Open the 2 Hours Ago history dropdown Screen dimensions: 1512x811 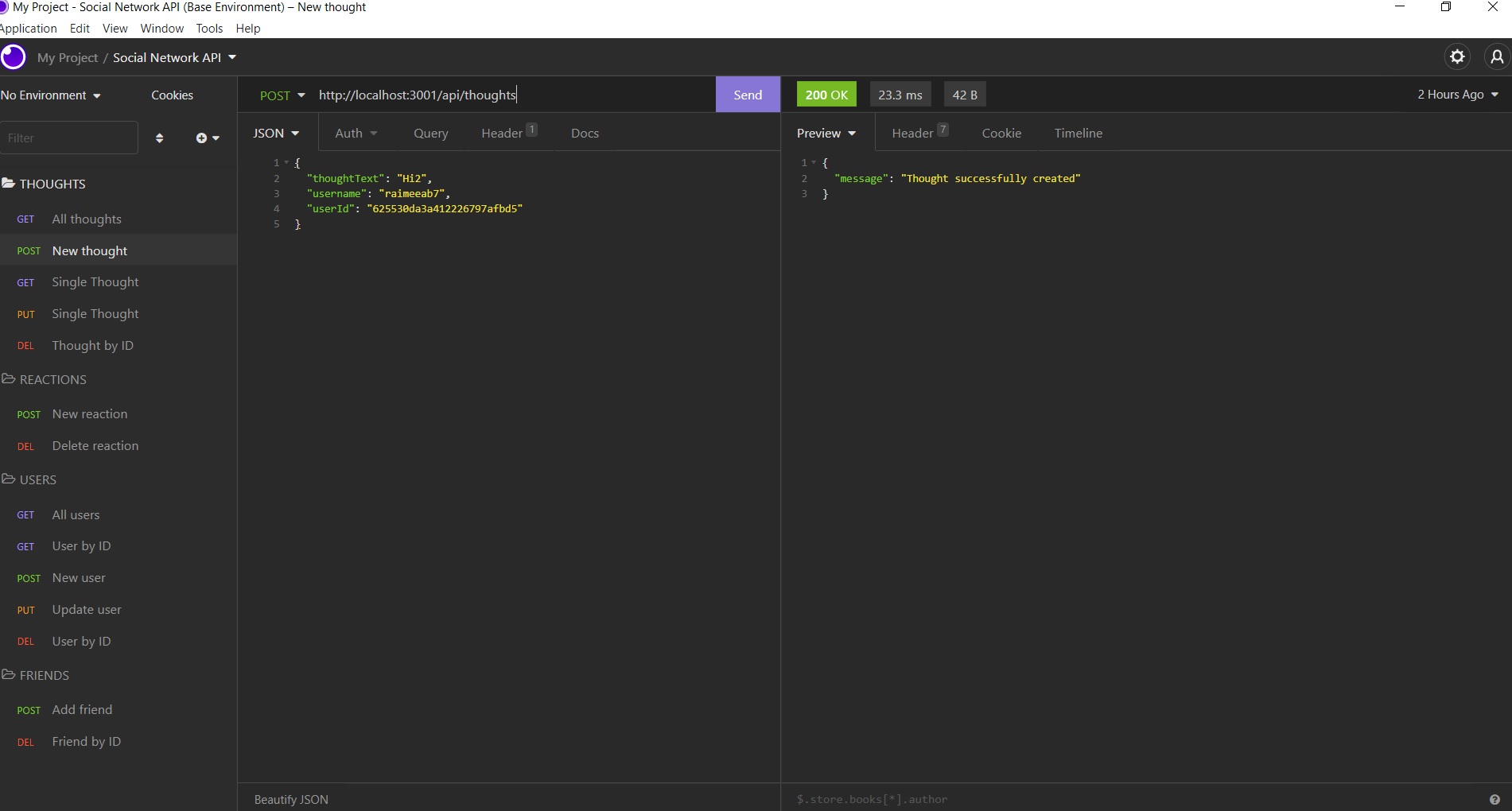(1458, 95)
